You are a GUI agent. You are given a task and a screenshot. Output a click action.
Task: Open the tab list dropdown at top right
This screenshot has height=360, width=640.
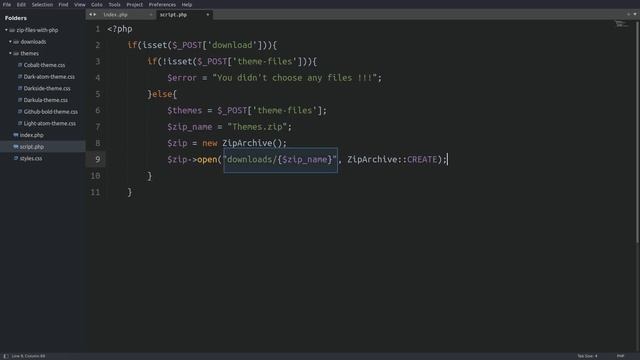635,14
